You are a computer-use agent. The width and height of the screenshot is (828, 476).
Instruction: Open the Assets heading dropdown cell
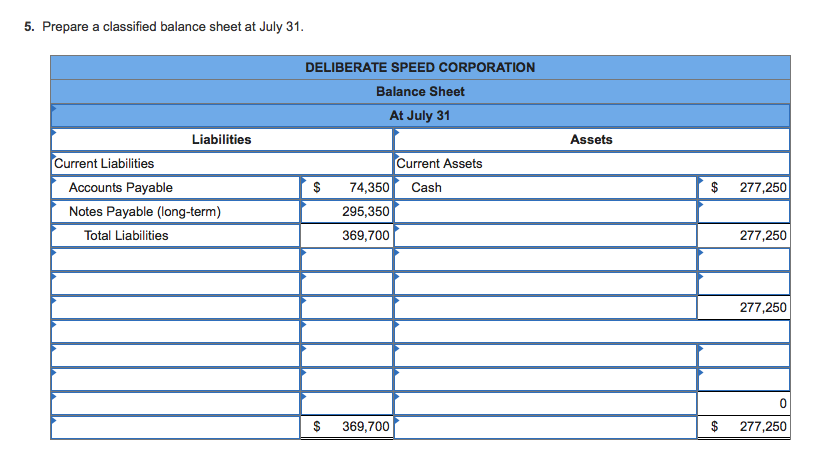point(591,139)
